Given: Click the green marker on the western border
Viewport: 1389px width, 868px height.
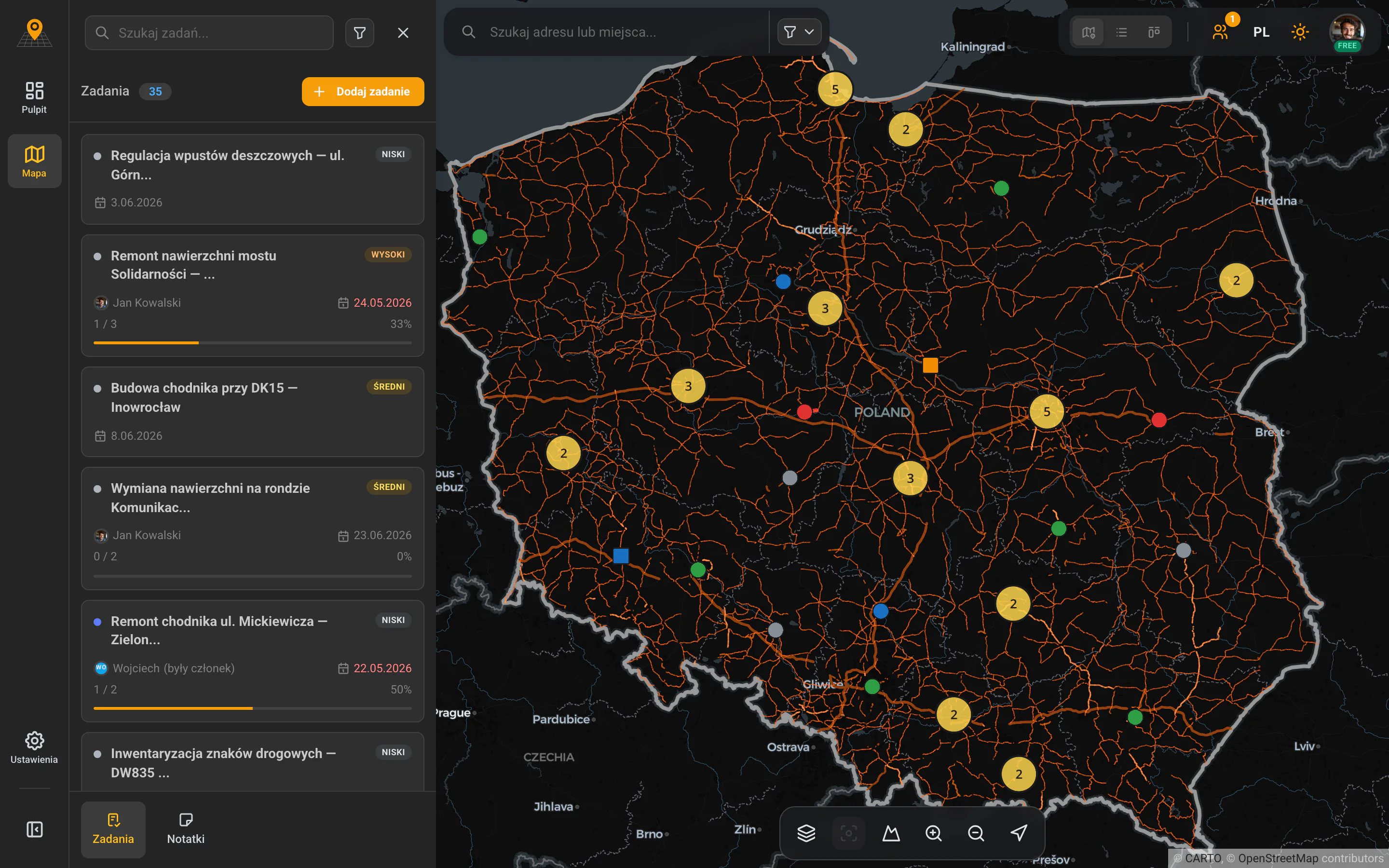Looking at the screenshot, I should [480, 236].
